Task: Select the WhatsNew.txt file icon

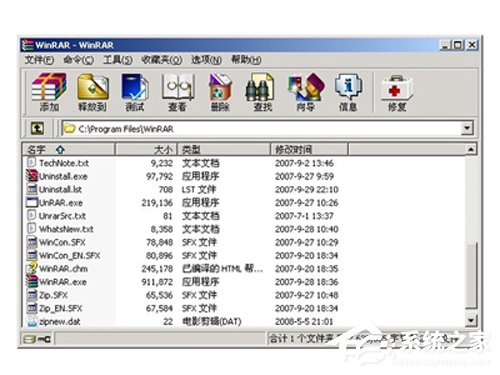Action: point(31,229)
